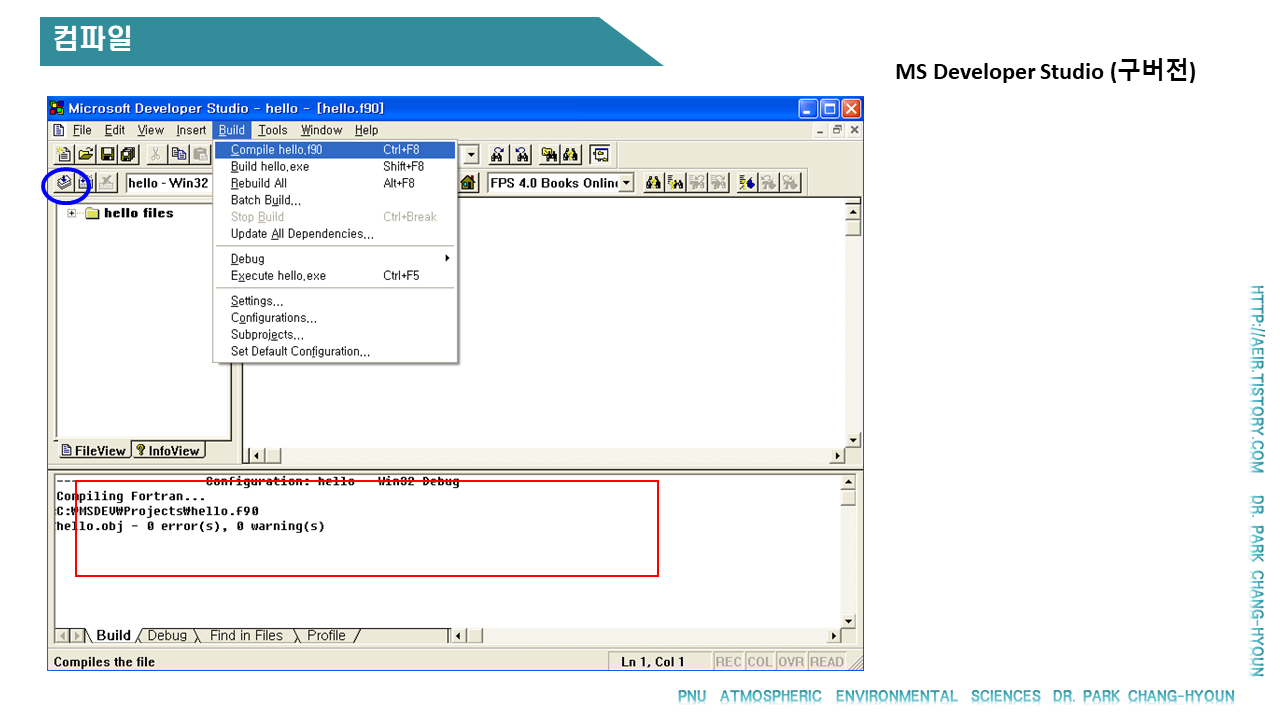Open the hello - Win32 configuration combo box
This screenshot has width=1280, height=720.
[170, 183]
